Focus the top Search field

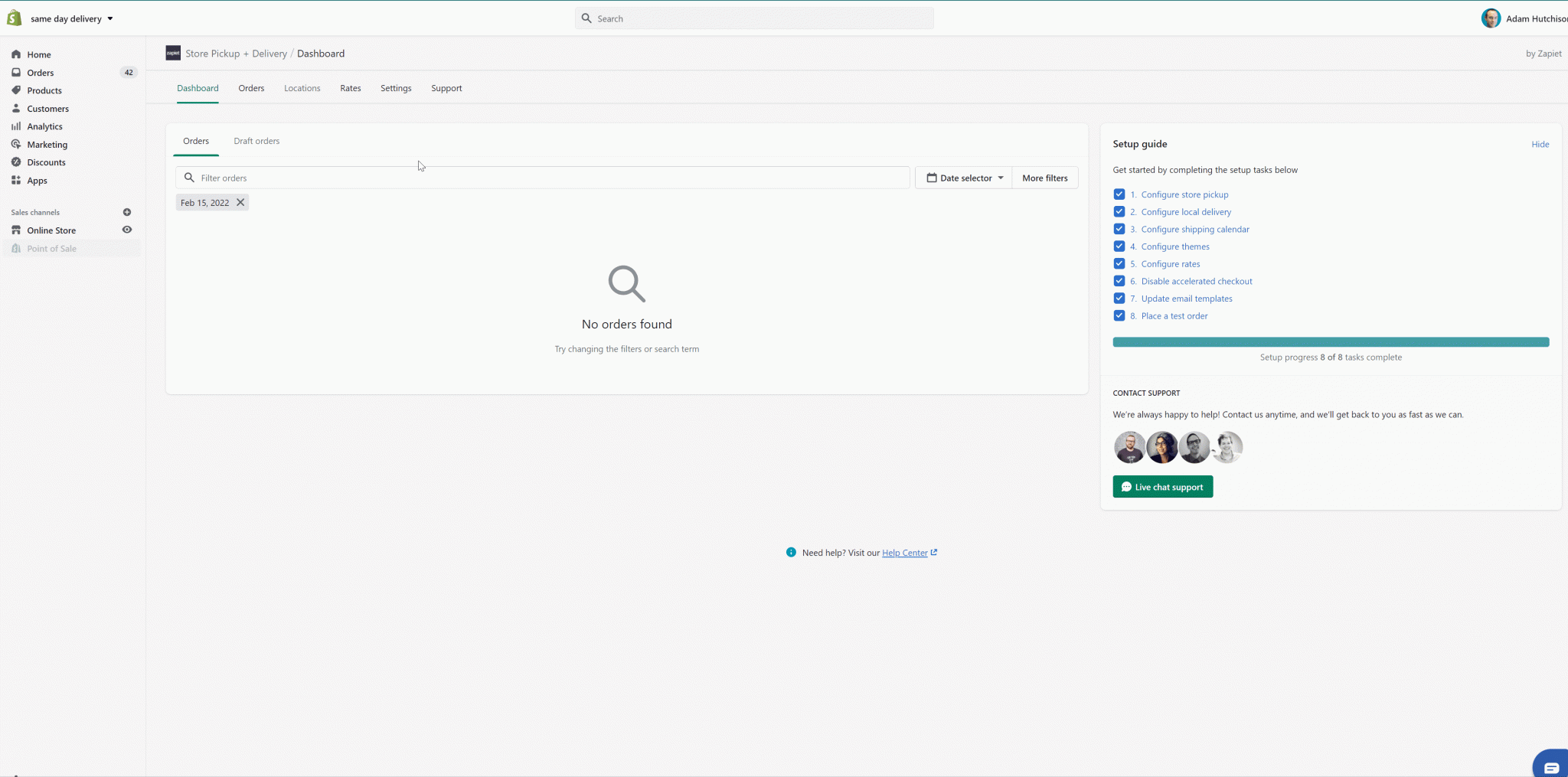pos(754,18)
